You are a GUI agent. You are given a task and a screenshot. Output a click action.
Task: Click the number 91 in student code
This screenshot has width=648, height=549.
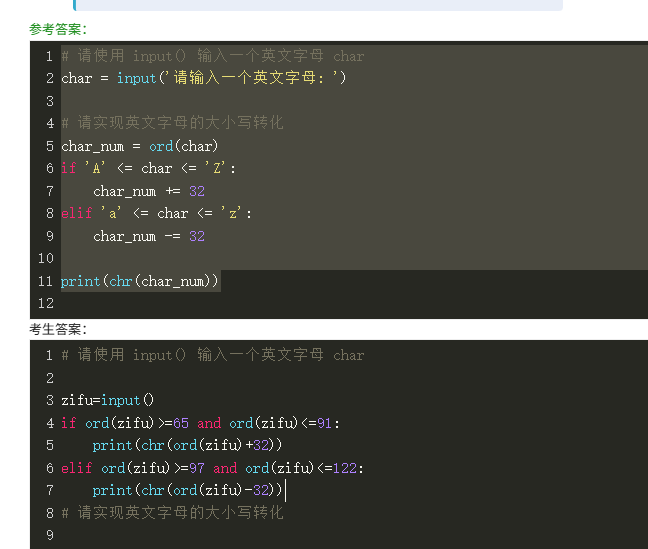324,423
